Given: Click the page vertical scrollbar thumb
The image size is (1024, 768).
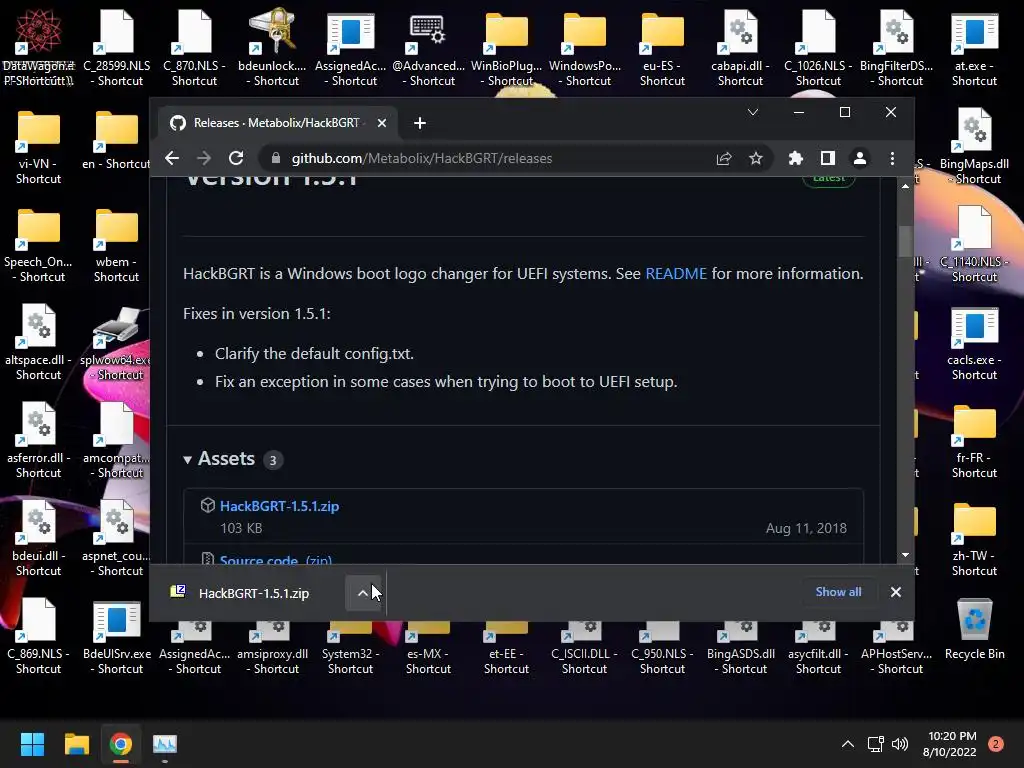Looking at the screenshot, I should point(904,241).
